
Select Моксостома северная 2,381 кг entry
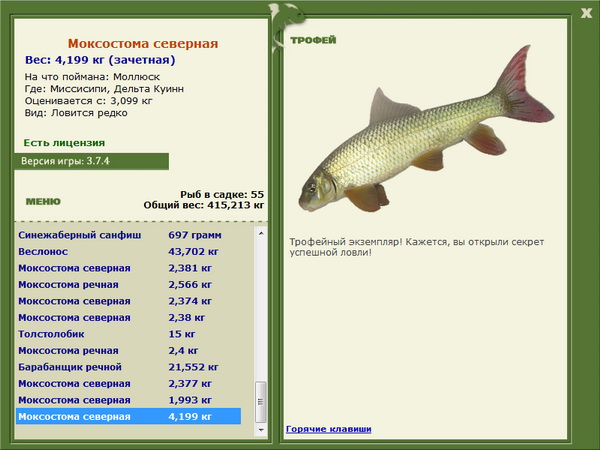(129, 268)
